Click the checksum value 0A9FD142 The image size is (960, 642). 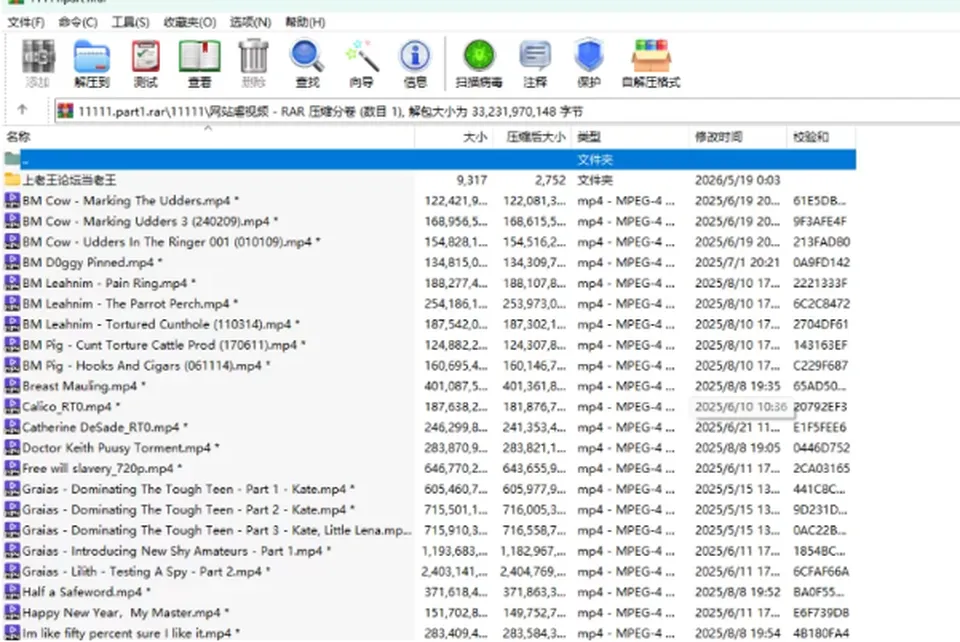point(821,263)
